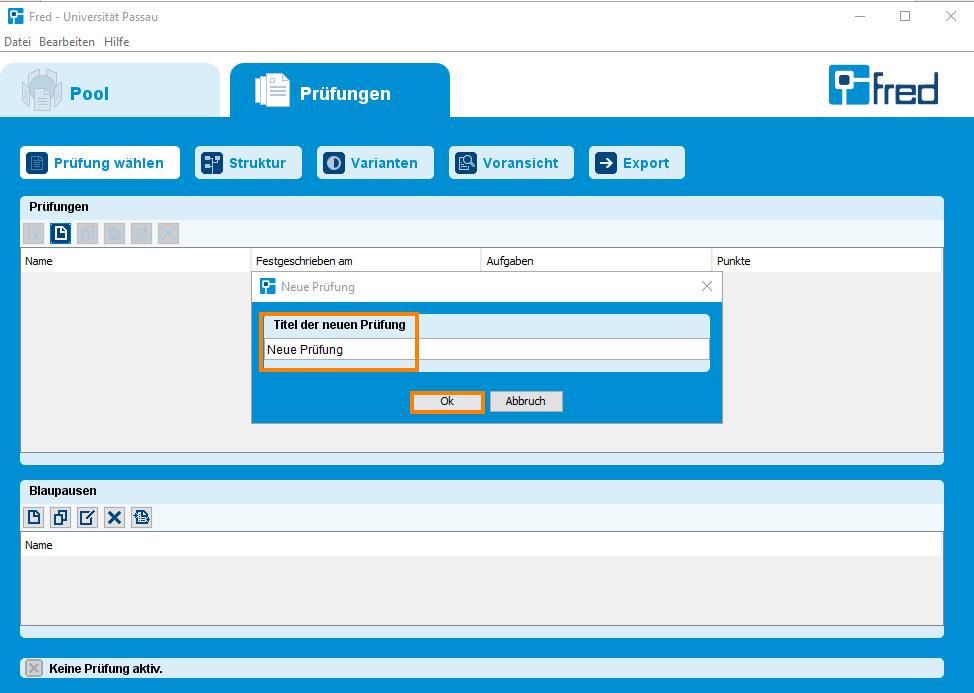Click the Prüfung wählen button
The width and height of the screenshot is (974, 693).
[x=100, y=163]
